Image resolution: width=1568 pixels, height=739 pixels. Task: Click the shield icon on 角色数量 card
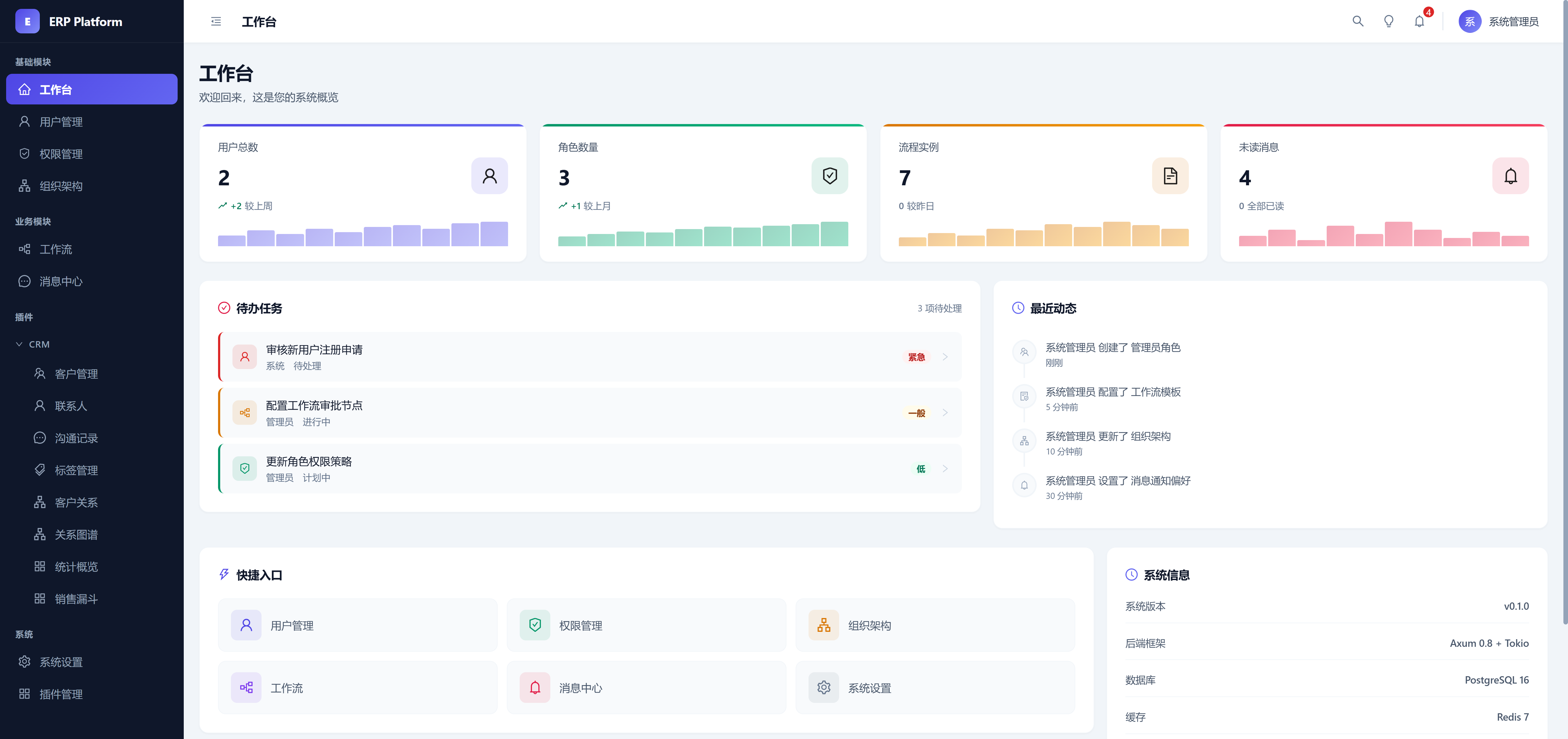pos(830,176)
